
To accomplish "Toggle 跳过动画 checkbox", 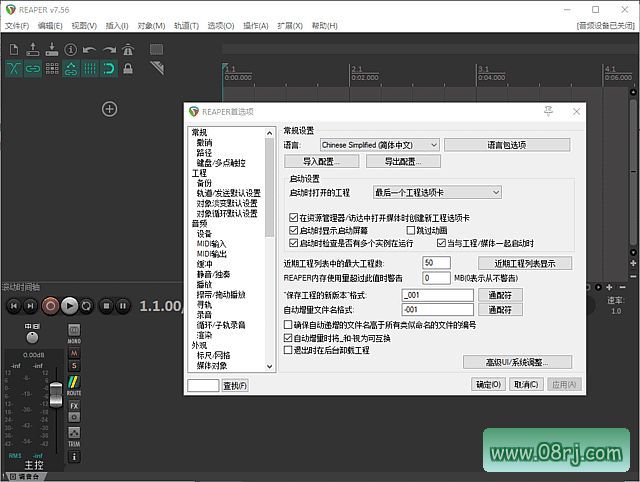I will 411,231.
